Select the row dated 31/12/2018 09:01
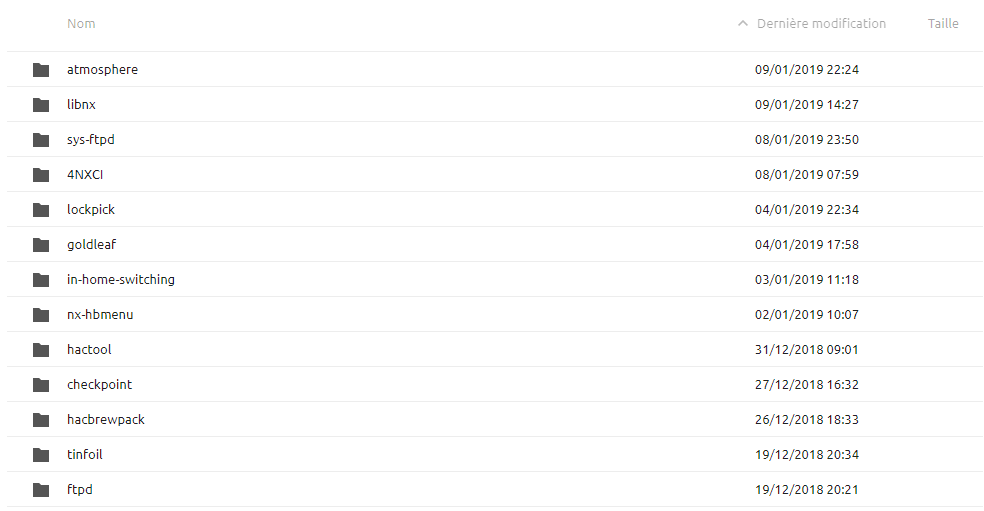 (495, 350)
